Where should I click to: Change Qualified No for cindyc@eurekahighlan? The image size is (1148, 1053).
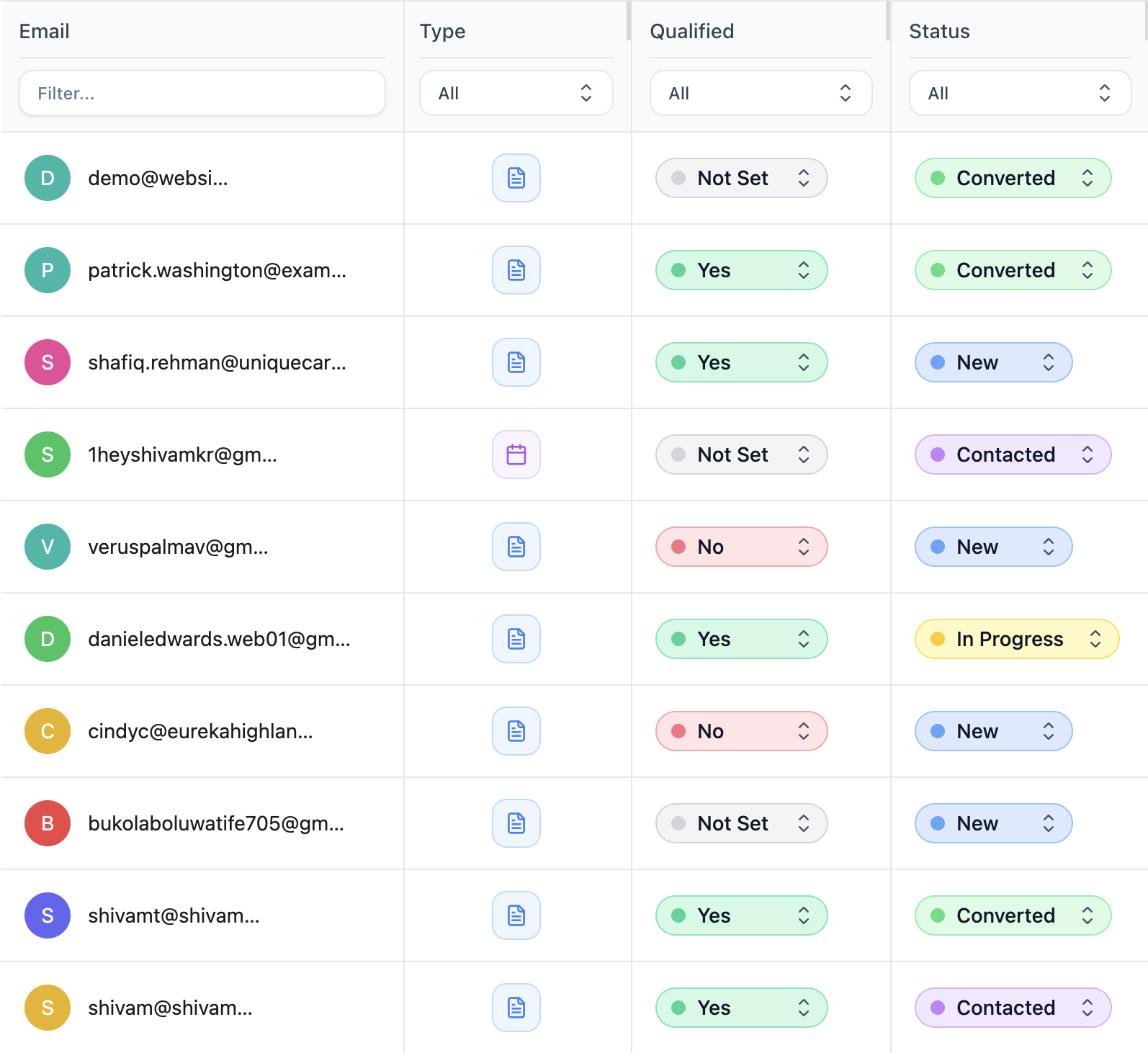pos(742,731)
